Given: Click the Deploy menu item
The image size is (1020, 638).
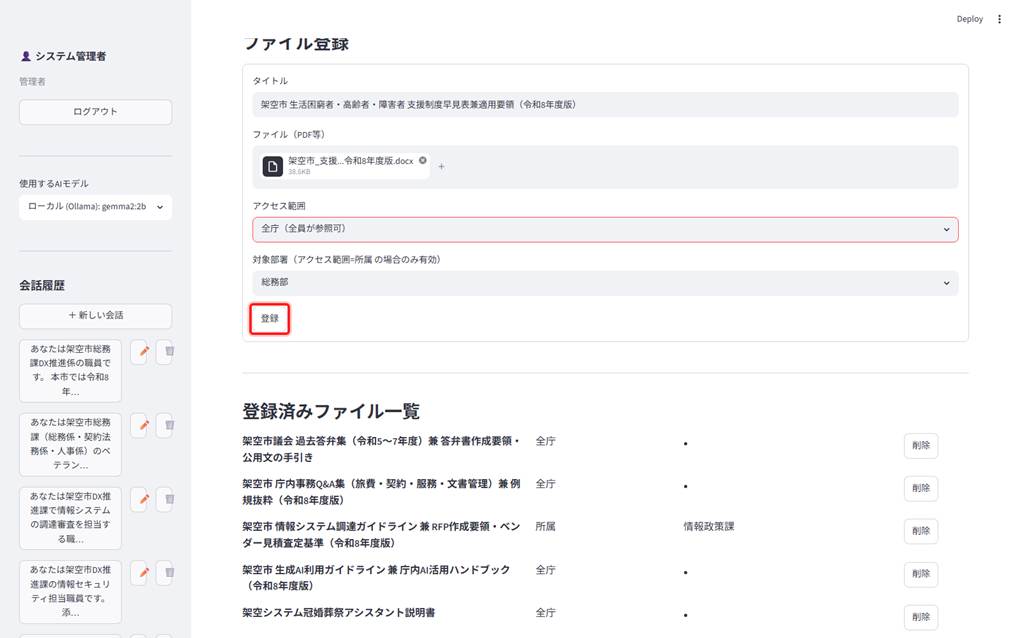Looking at the screenshot, I should (x=969, y=19).
